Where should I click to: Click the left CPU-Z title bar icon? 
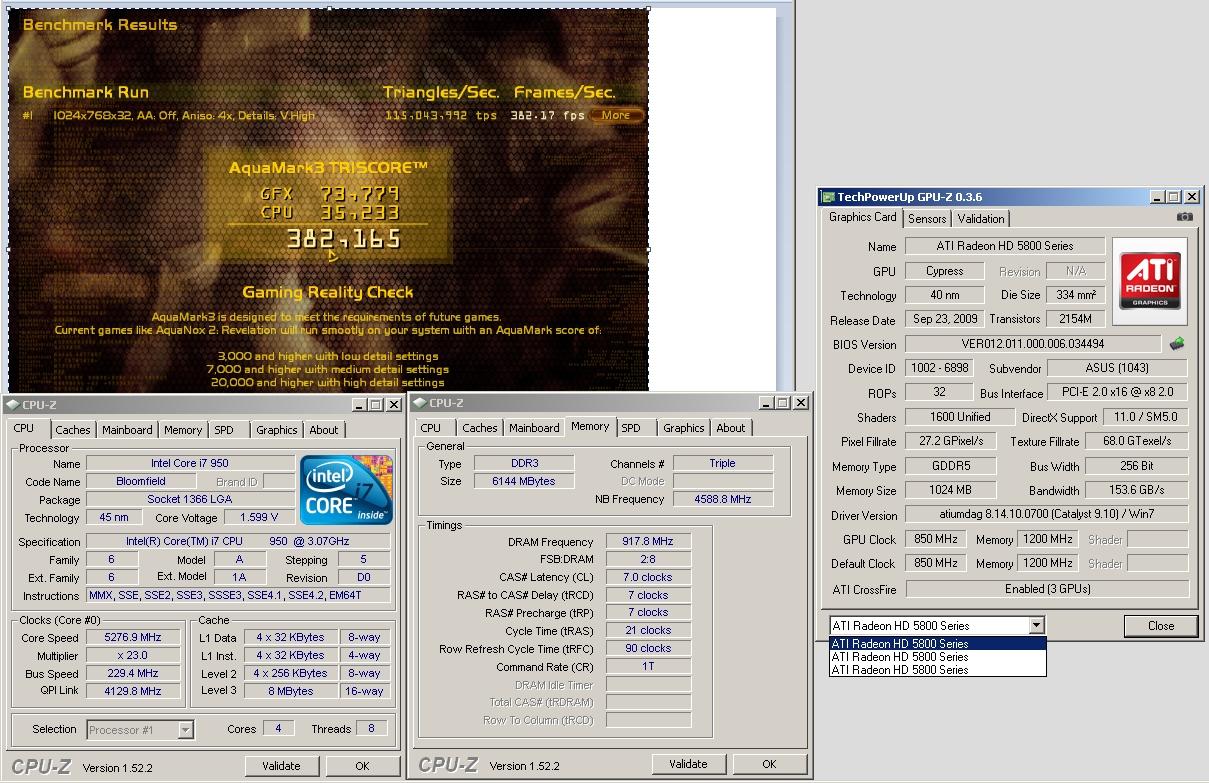click(12, 404)
